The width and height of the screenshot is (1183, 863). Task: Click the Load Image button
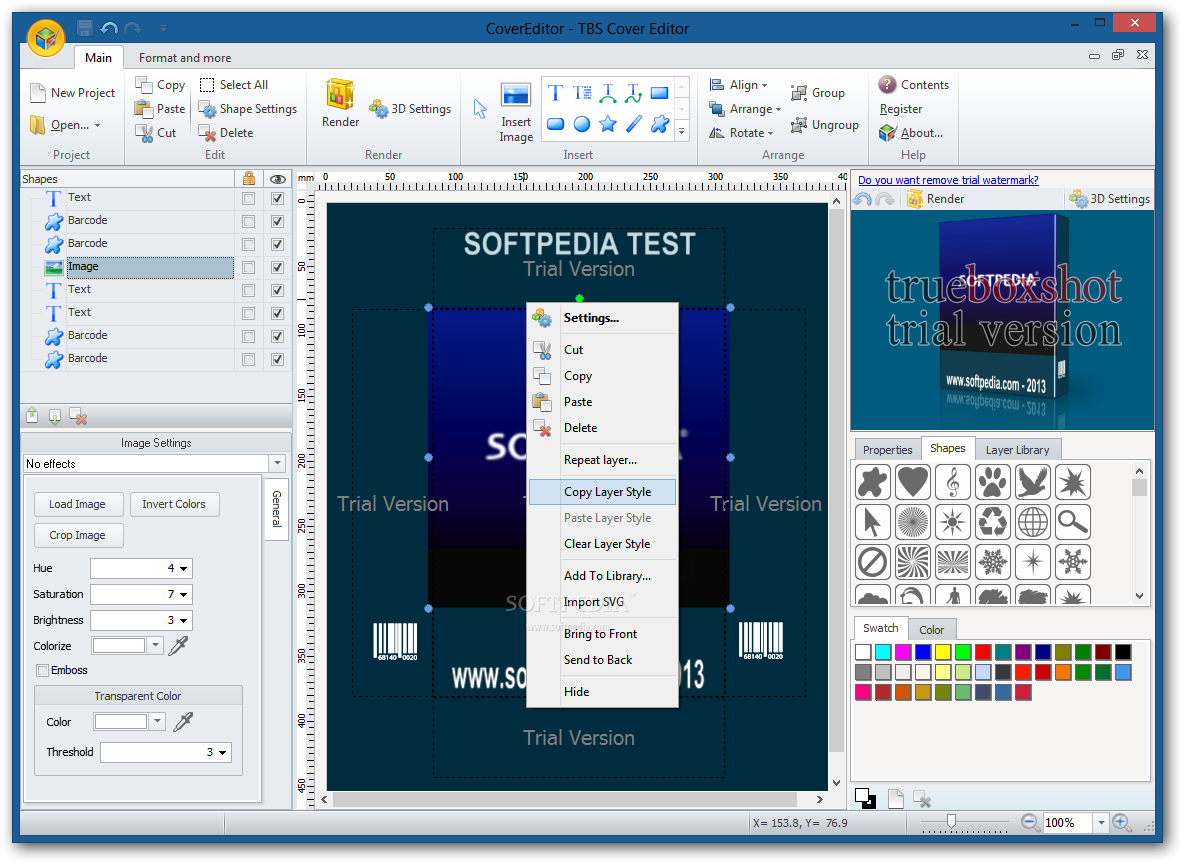pyautogui.click(x=77, y=504)
